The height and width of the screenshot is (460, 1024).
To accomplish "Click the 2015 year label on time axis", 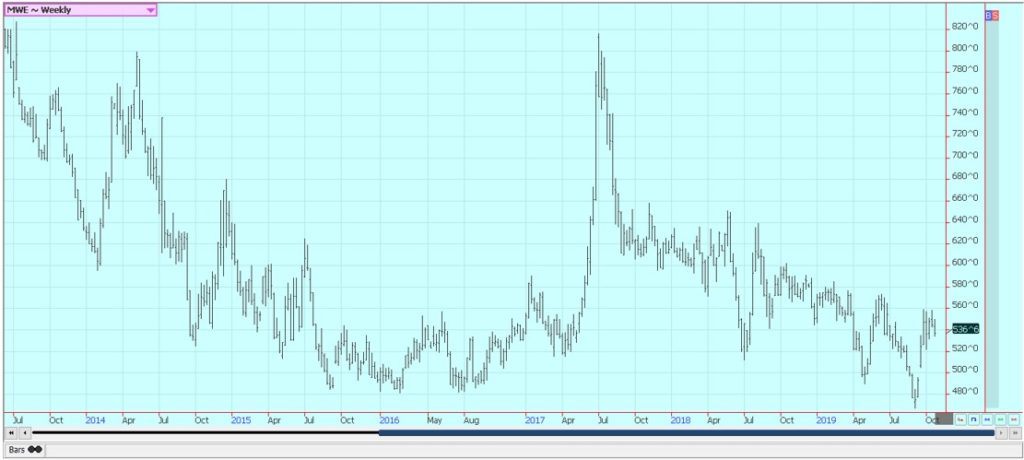I will click(x=241, y=419).
